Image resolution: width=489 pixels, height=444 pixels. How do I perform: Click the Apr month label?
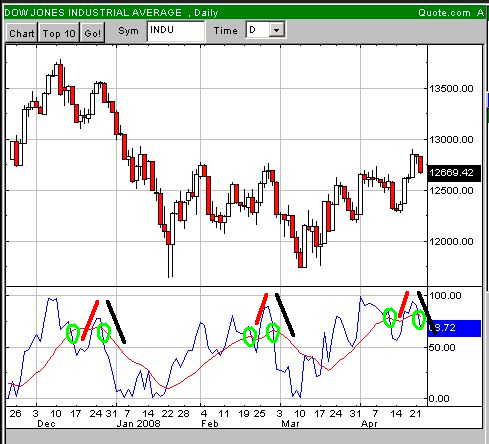(x=369, y=424)
